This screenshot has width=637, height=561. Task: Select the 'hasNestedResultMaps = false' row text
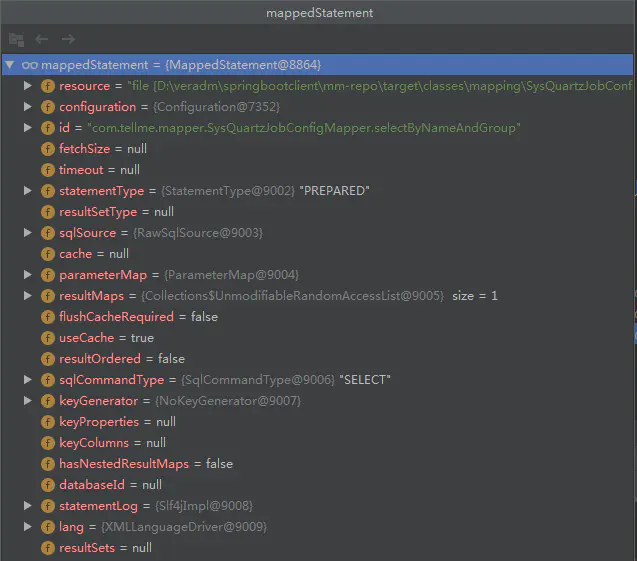pyautogui.click(x=146, y=464)
